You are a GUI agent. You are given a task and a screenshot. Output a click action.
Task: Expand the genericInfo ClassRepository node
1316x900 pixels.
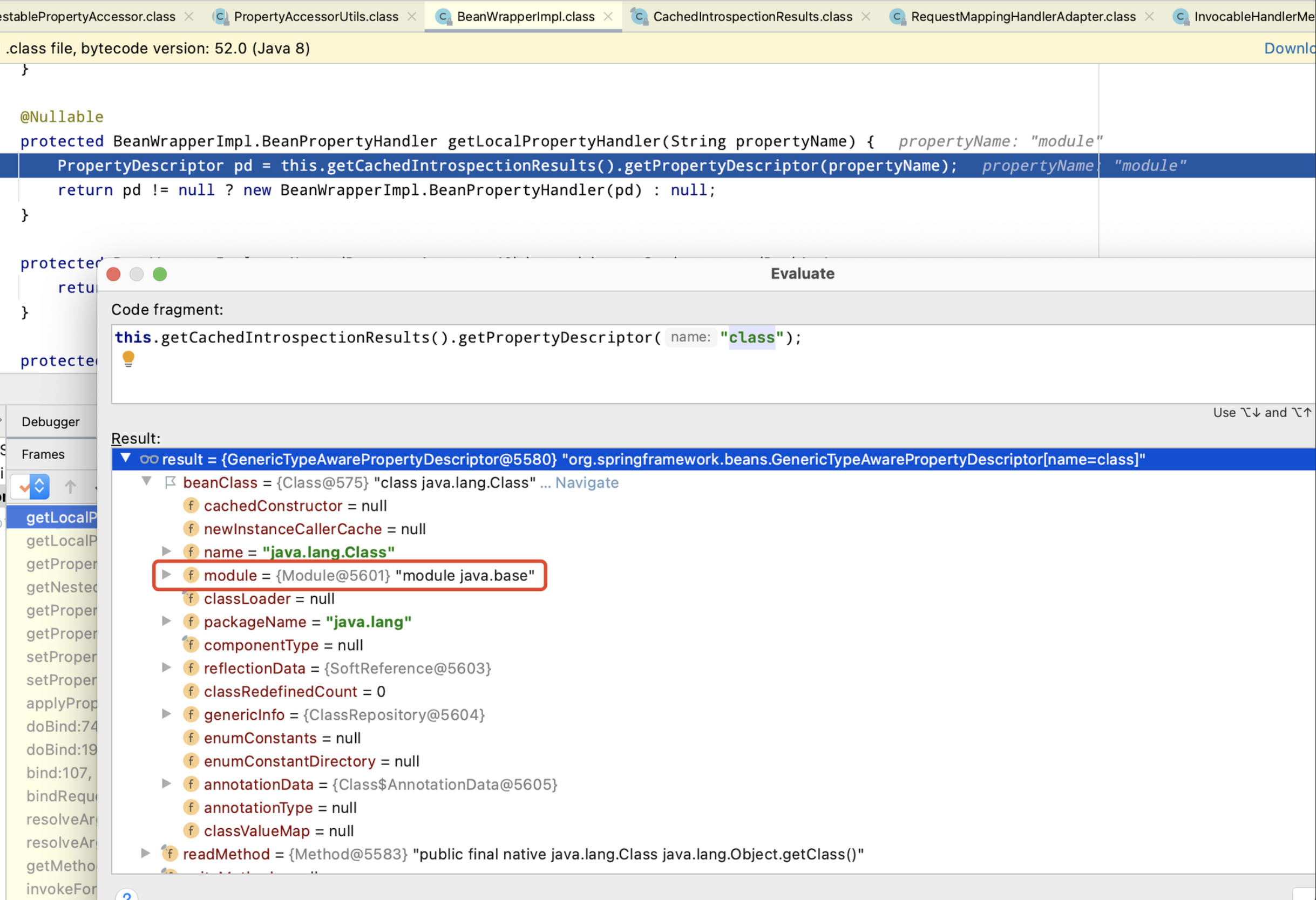[x=166, y=714]
